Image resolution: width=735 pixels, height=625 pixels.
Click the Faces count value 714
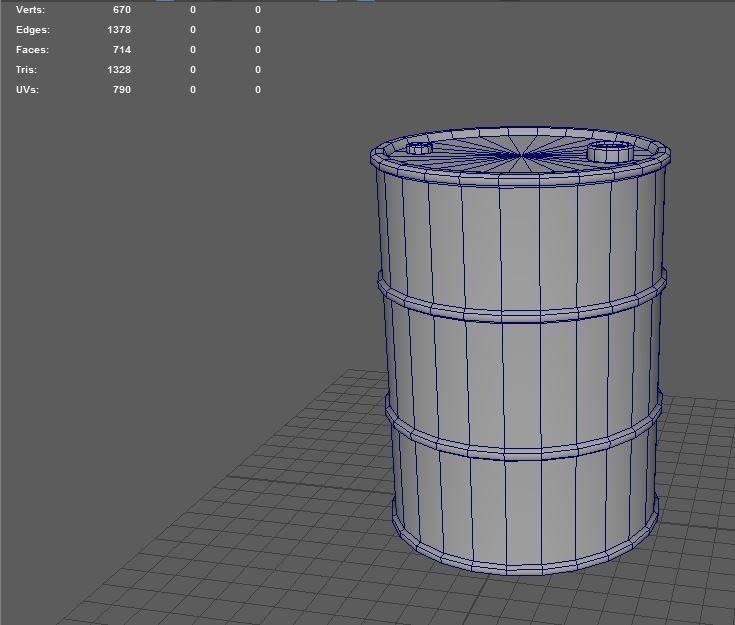[x=122, y=50]
